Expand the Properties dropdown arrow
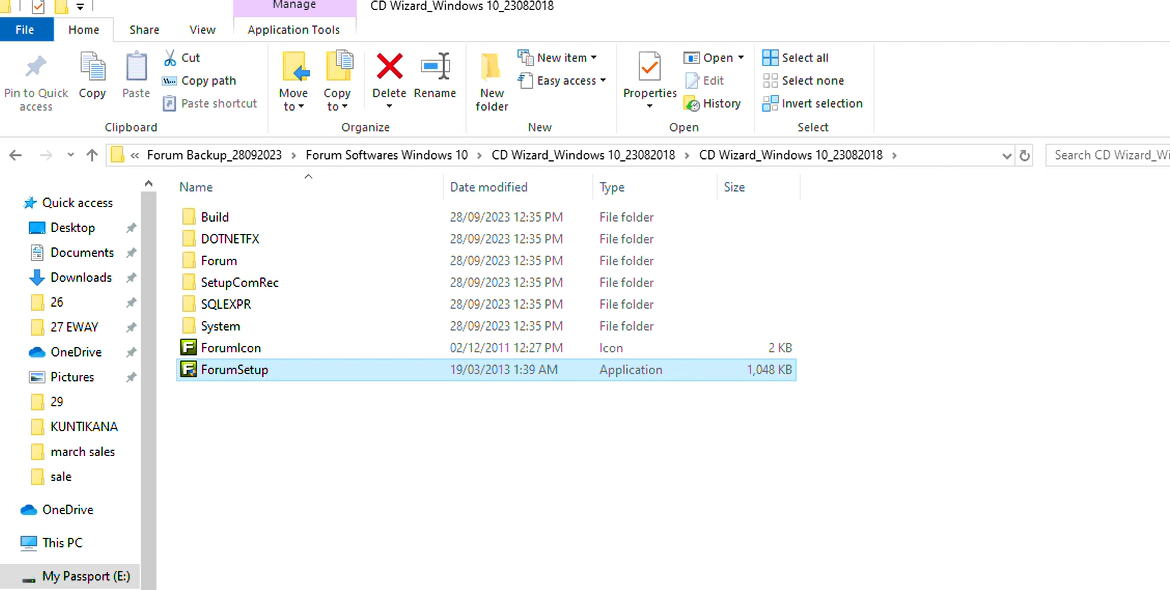1170x590 pixels. point(650,107)
